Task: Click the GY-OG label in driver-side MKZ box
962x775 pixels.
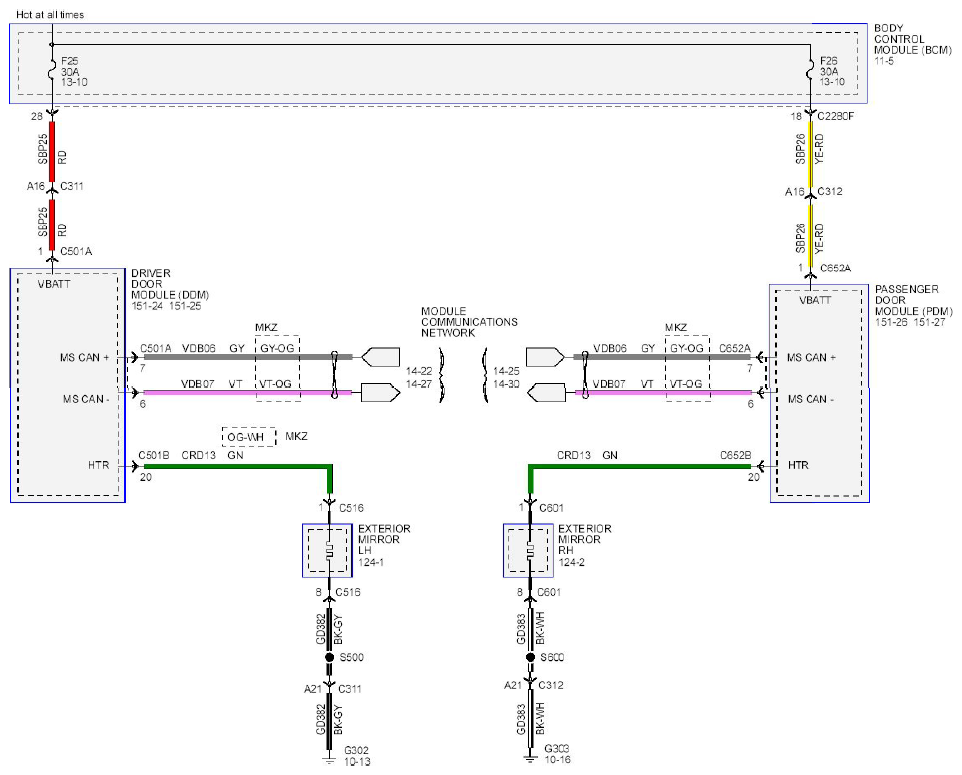Action: pos(277,348)
